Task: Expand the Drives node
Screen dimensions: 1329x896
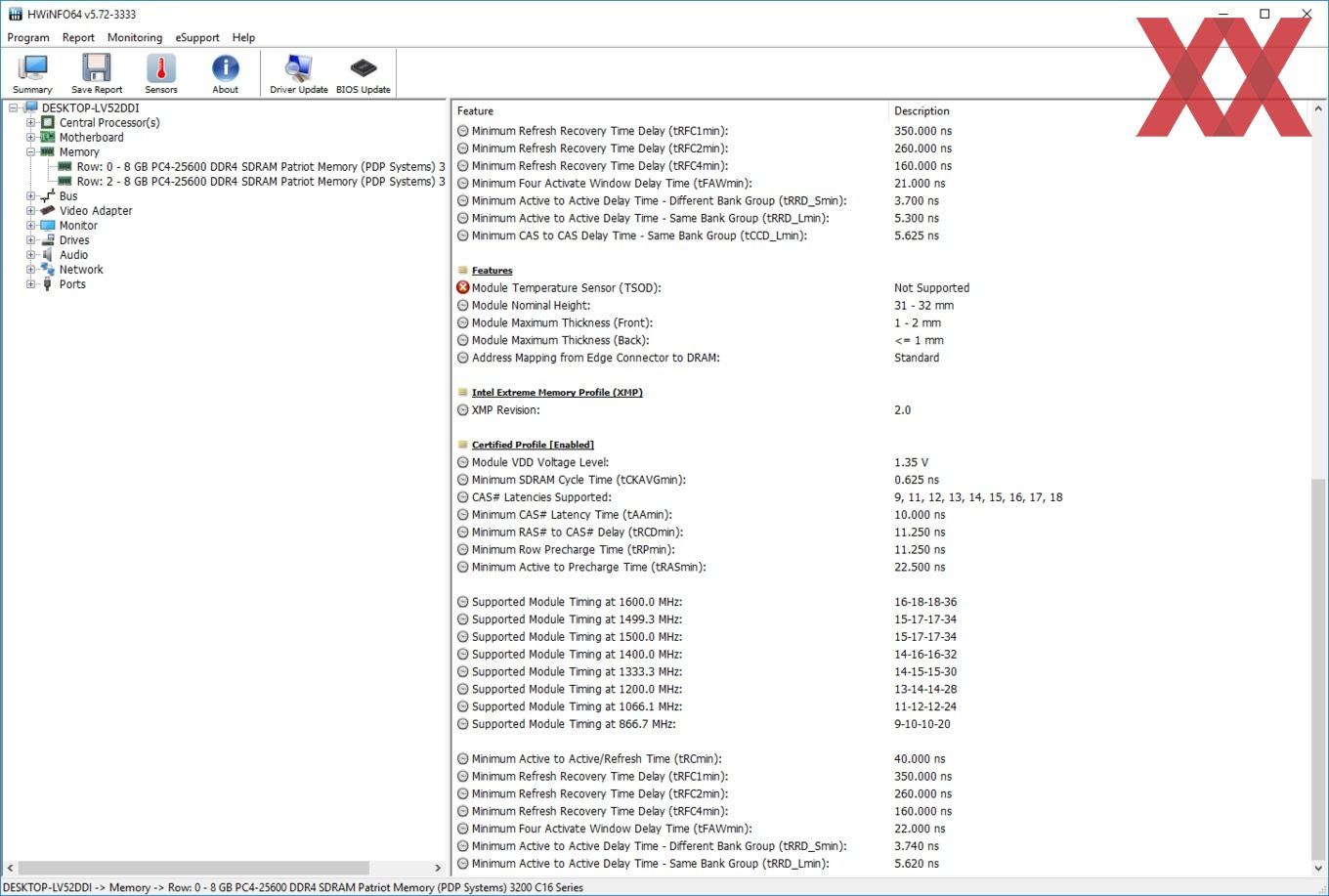Action: 31,239
